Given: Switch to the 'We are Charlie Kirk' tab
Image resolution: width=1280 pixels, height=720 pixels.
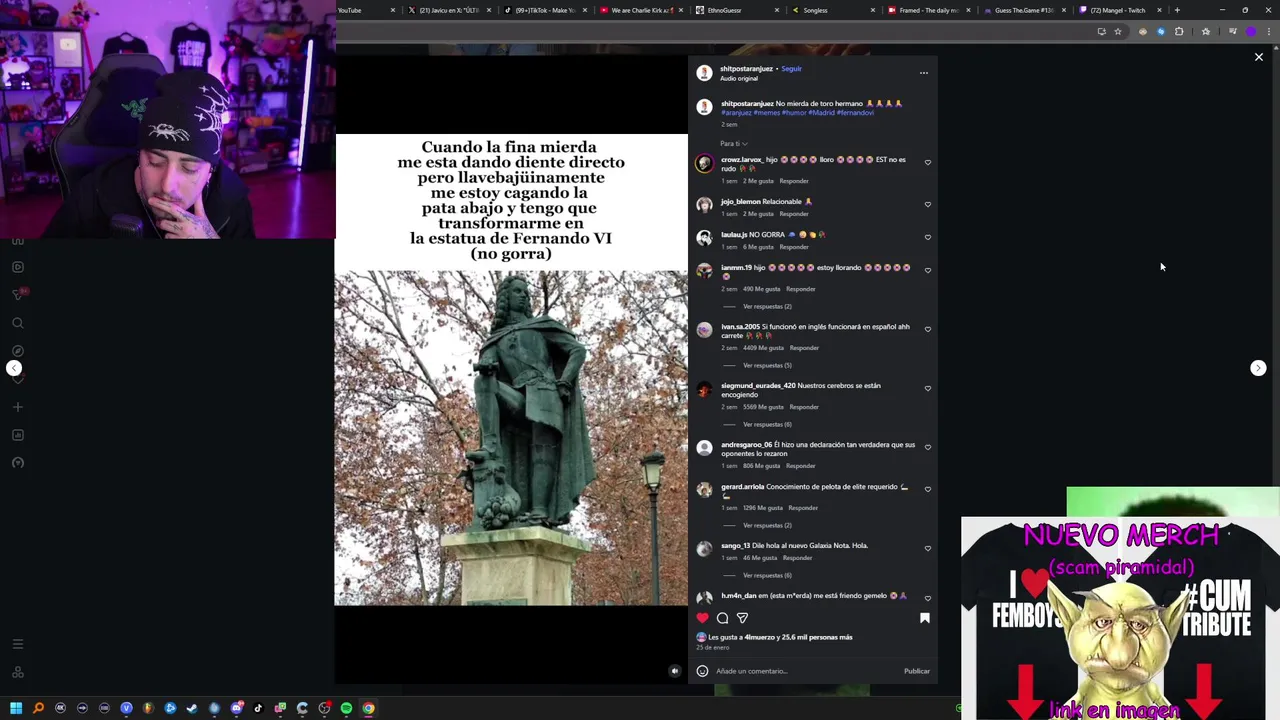Looking at the screenshot, I should [641, 10].
